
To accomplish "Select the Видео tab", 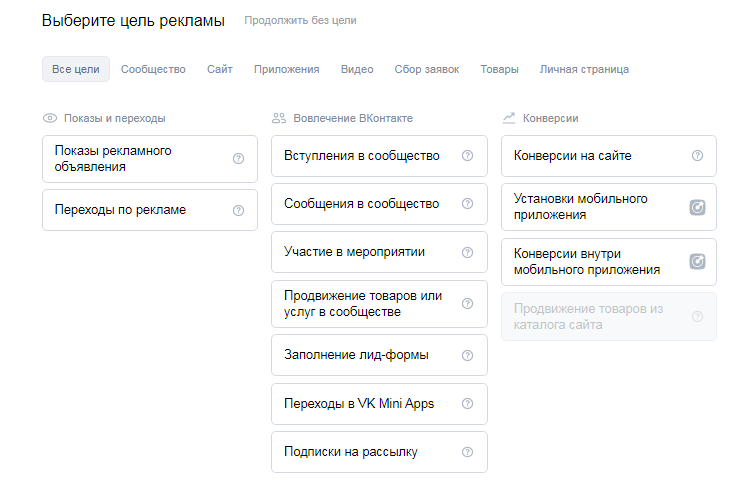I will coord(357,69).
